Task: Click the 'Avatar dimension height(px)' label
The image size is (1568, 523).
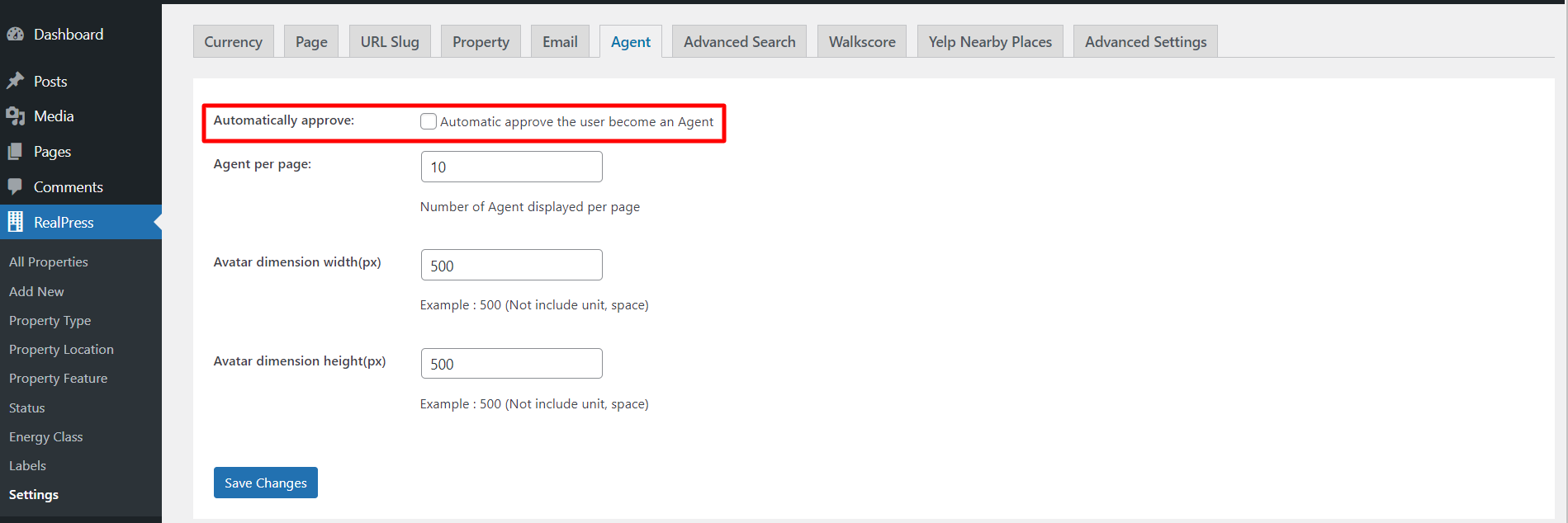Action: coord(300,361)
